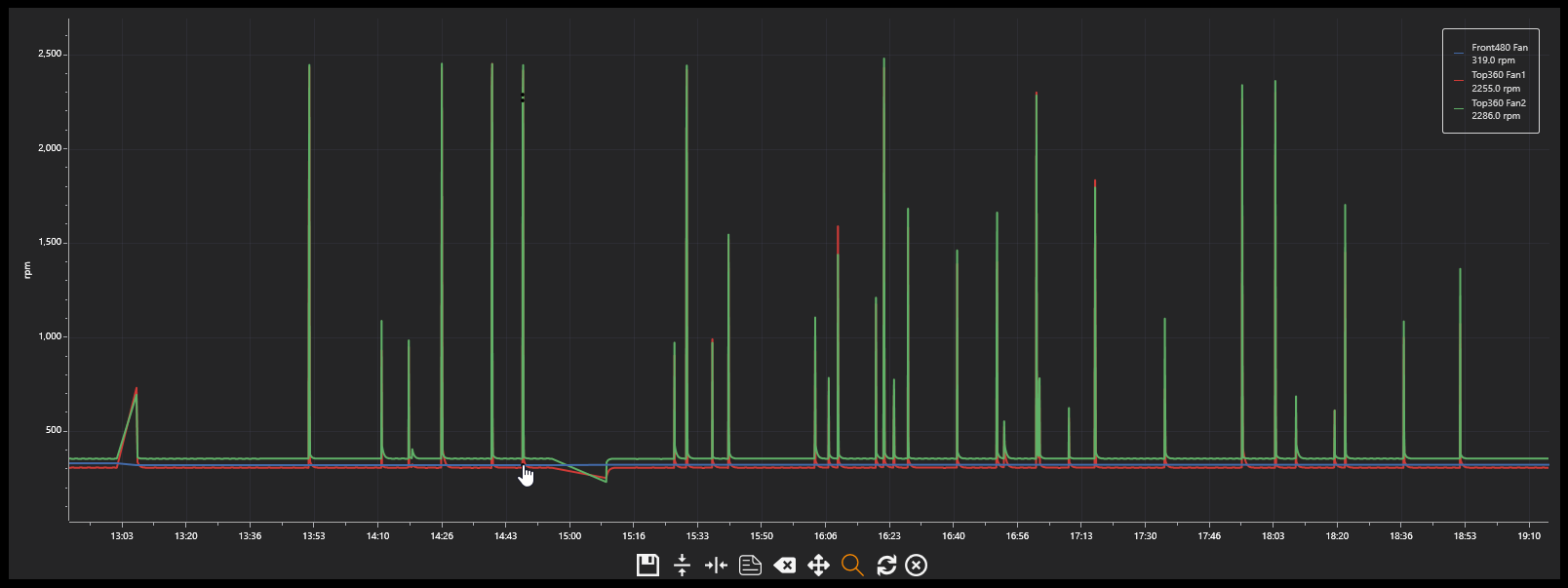
Task: Click the refresh graph icon
Action: coord(886,566)
